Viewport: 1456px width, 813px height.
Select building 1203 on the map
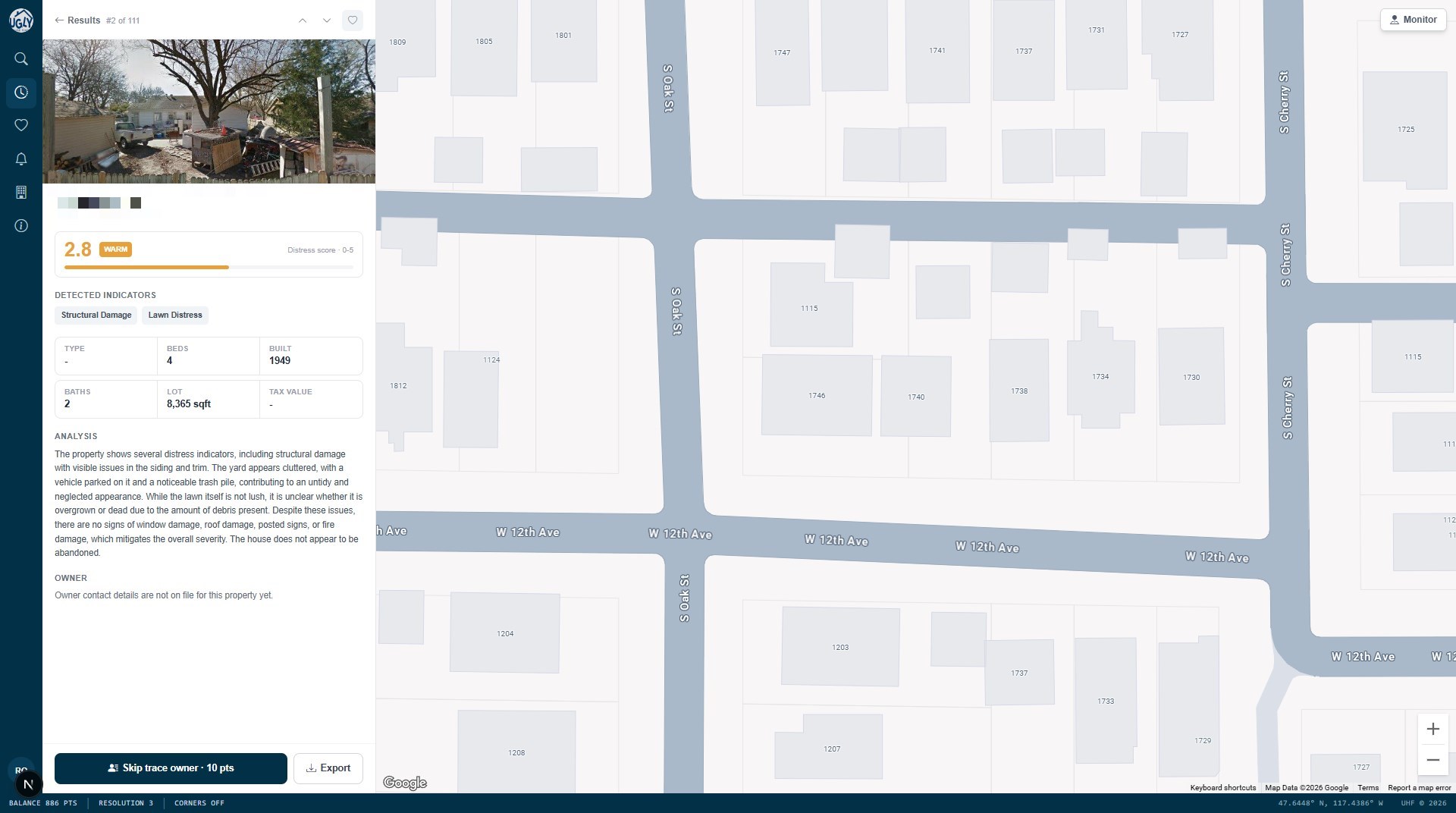pyautogui.click(x=840, y=647)
